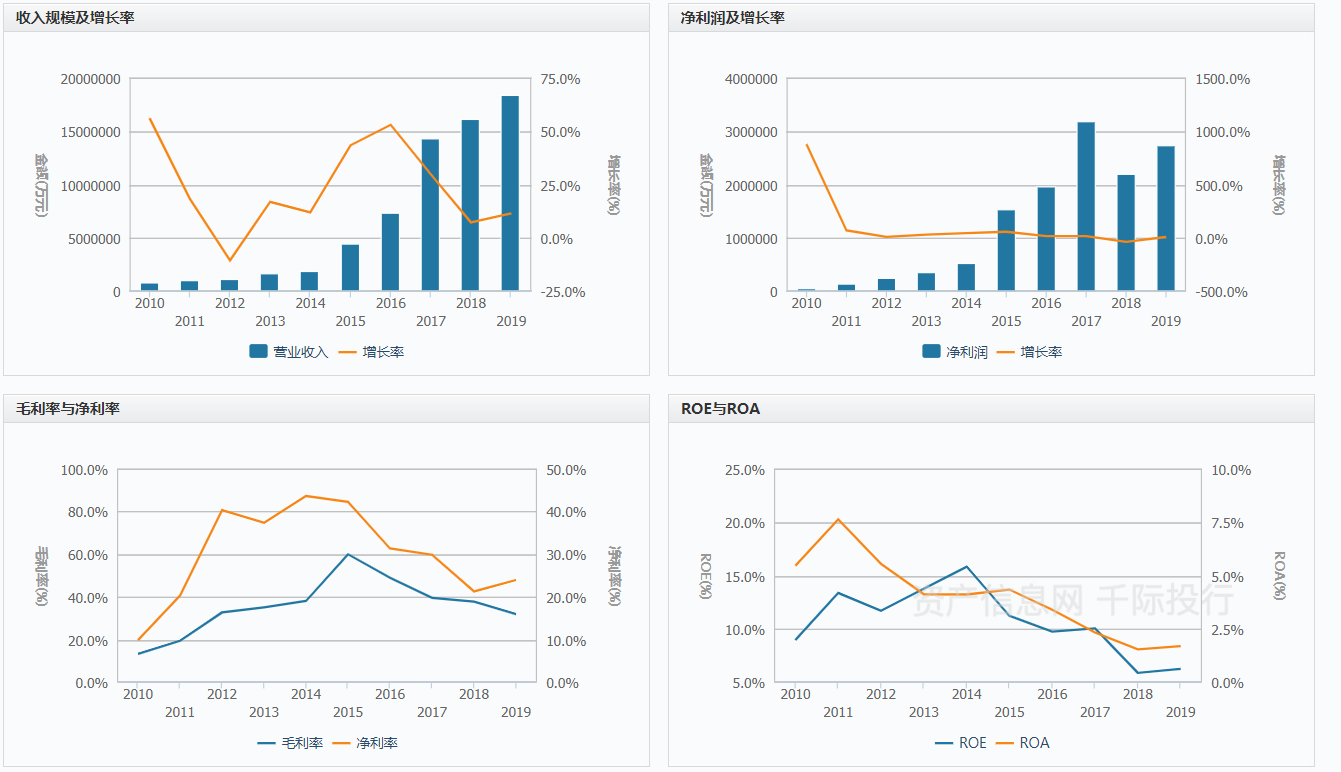Image resolution: width=1341 pixels, height=772 pixels.
Task: Click the 毛利率 line peak at 2015
Action: (x=348, y=554)
